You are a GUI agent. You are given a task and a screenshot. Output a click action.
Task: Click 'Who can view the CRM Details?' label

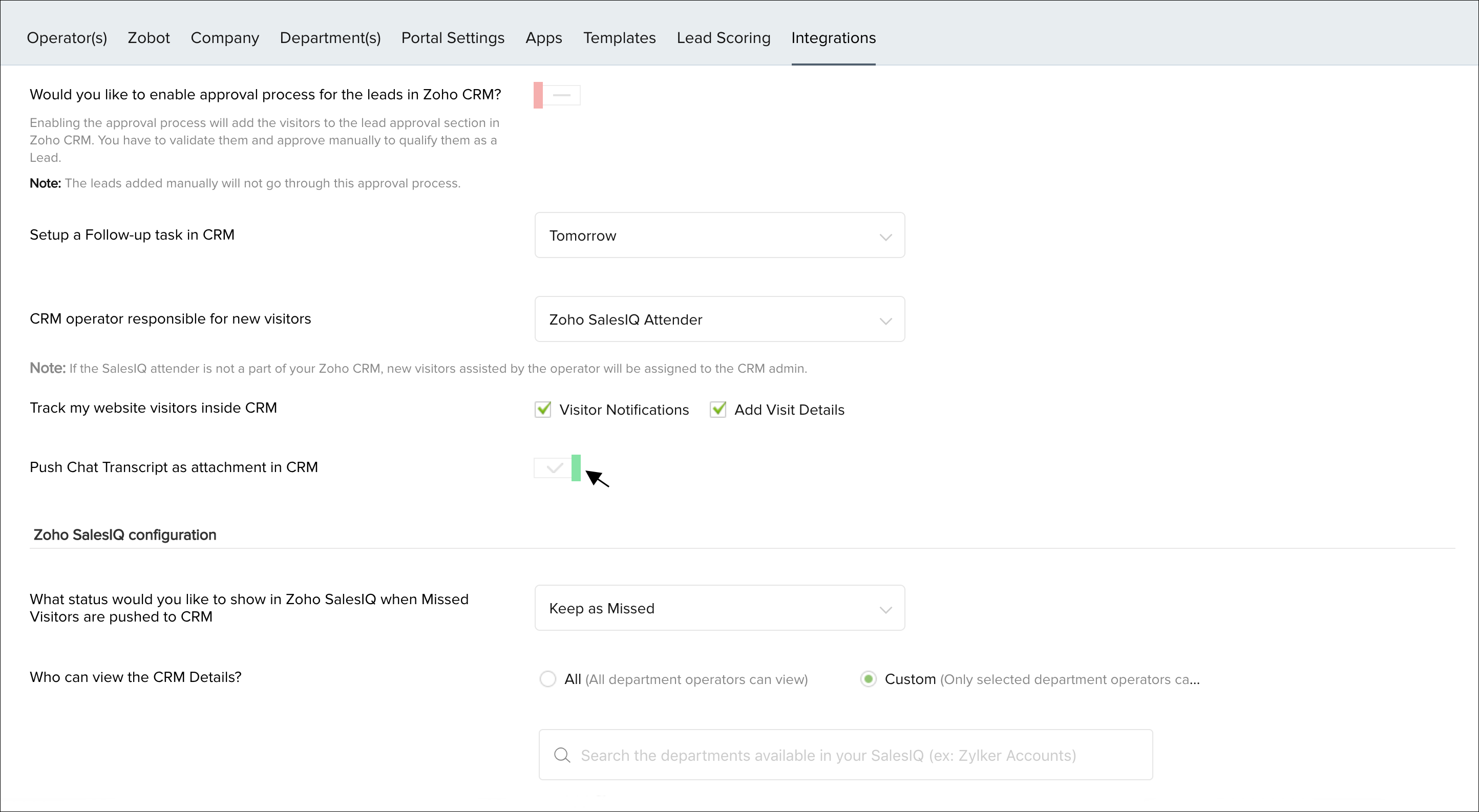[135, 677]
